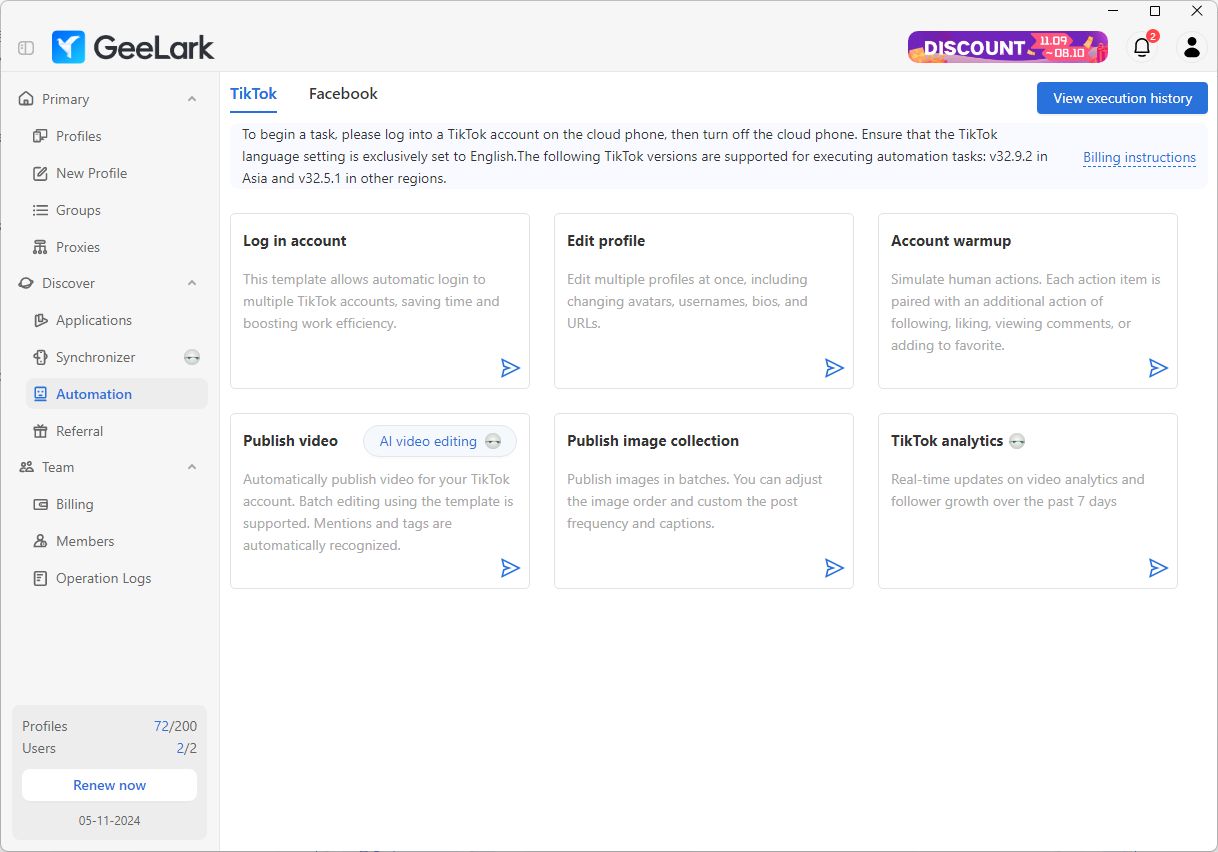Viewport: 1218px width, 852px height.
Task: Collapse the Discover section
Action: [191, 283]
